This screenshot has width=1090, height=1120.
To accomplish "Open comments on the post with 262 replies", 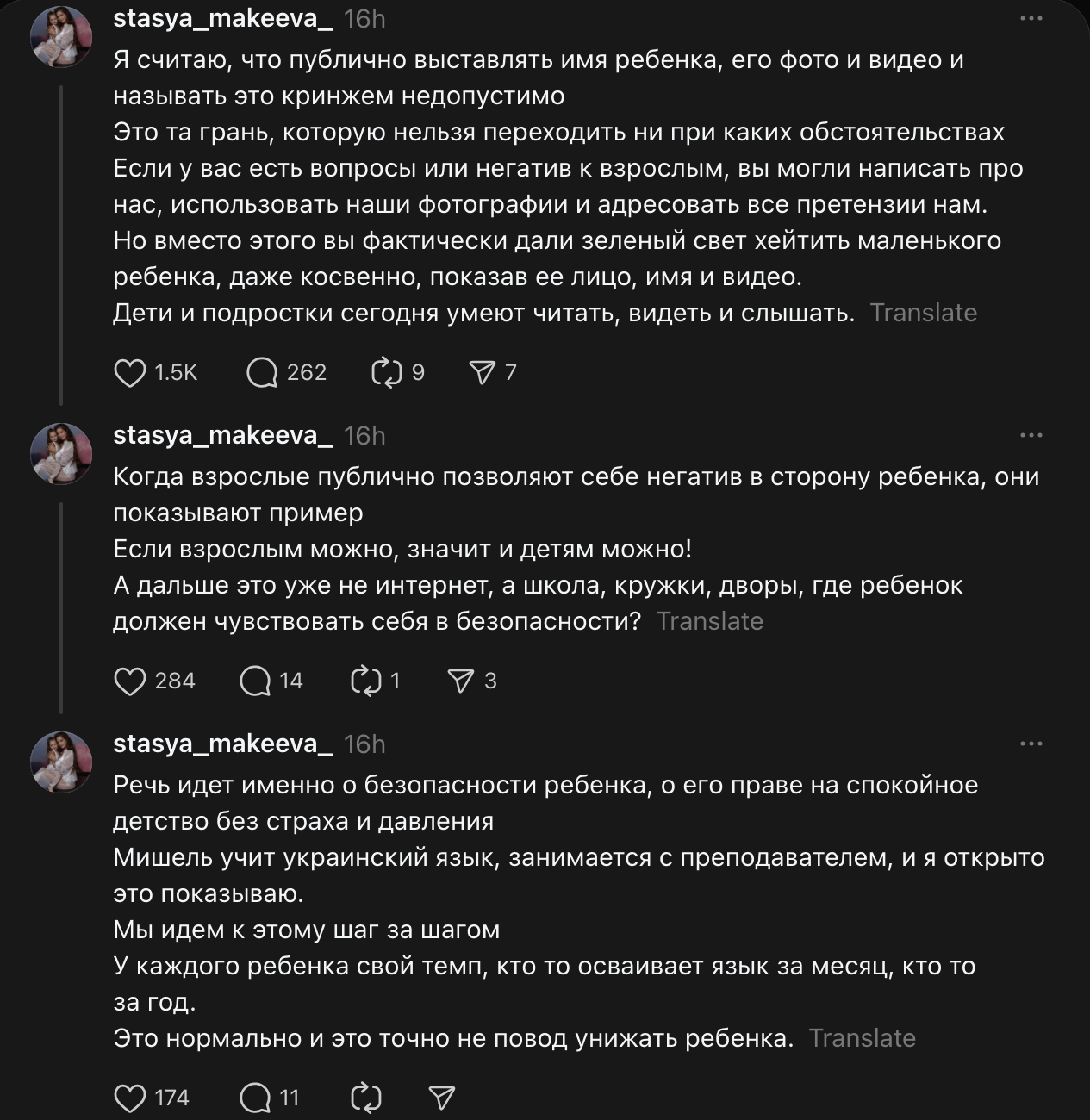I will pyautogui.click(x=261, y=373).
